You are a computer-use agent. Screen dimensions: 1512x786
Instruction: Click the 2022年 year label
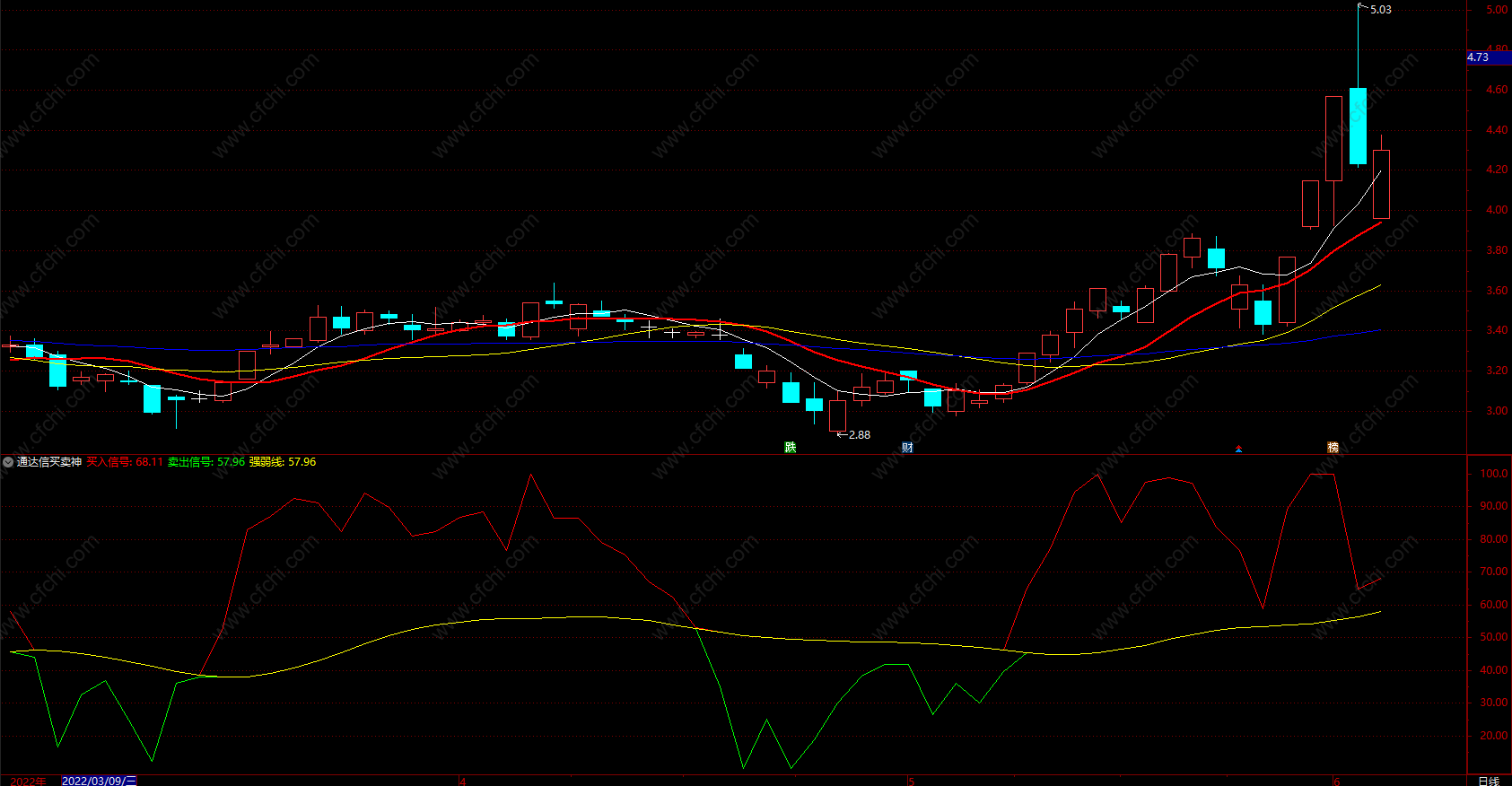[x=28, y=781]
